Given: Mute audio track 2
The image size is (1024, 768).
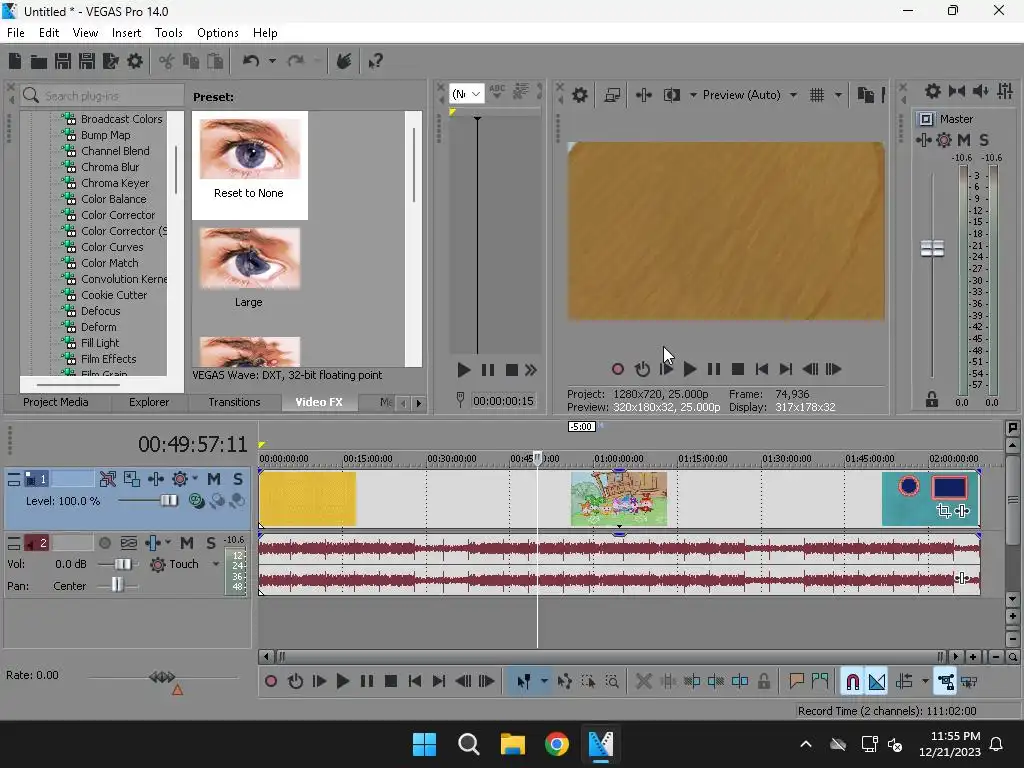Looking at the screenshot, I should point(187,543).
